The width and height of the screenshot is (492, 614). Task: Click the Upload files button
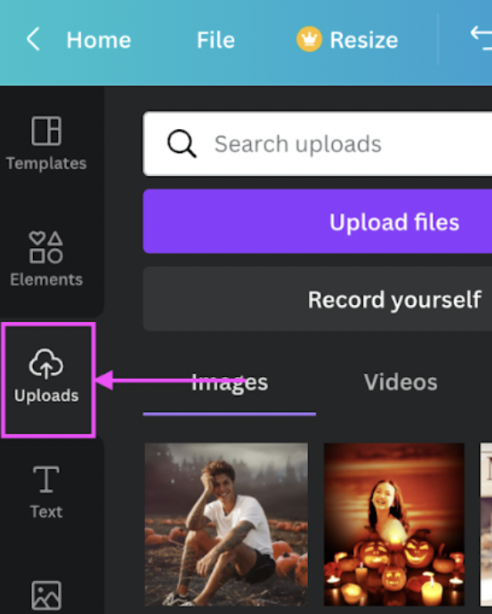317,222
